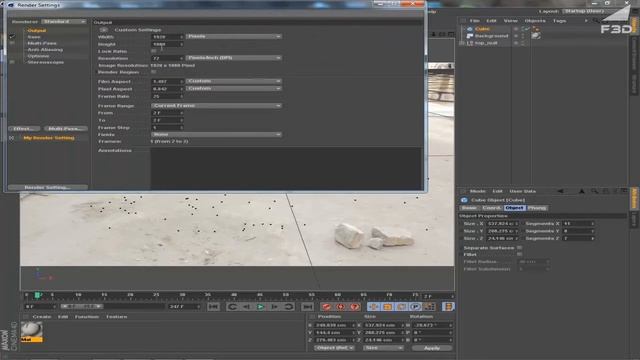Toggle point level animation icon
Image resolution: width=640 pixels, height=360 pixels.
(x=429, y=307)
